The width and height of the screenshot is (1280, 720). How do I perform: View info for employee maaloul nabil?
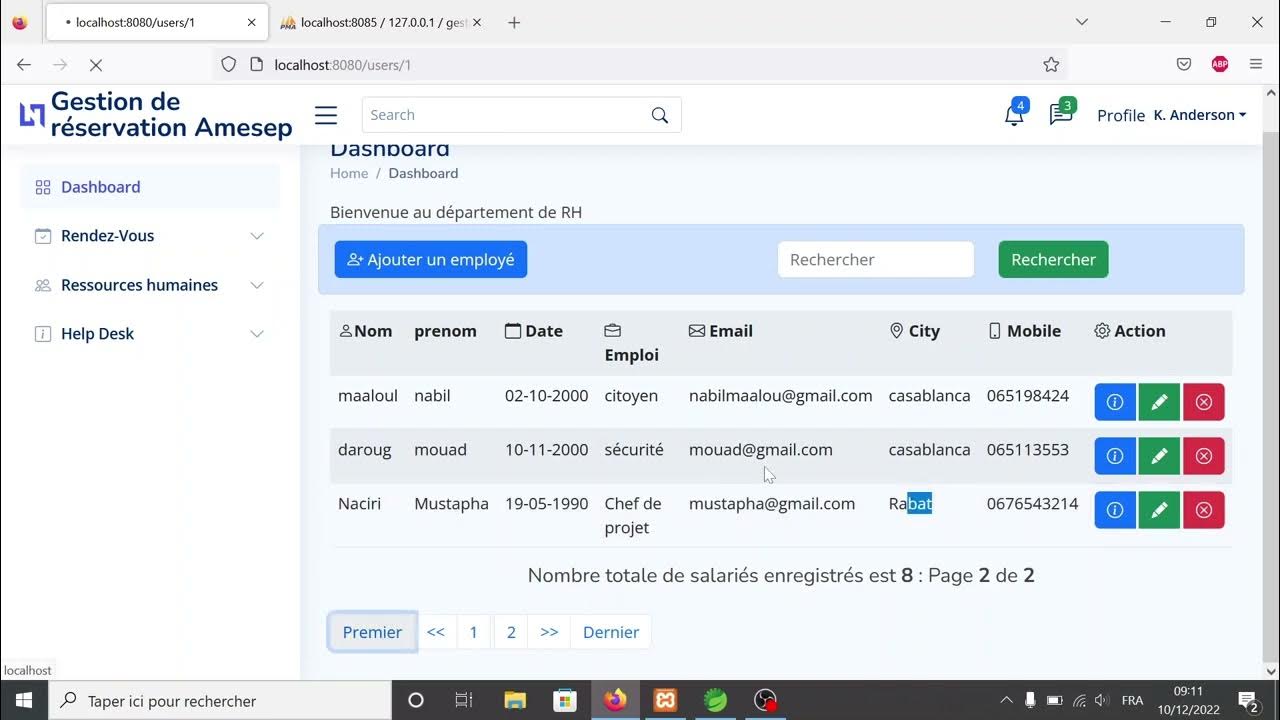(x=1115, y=402)
